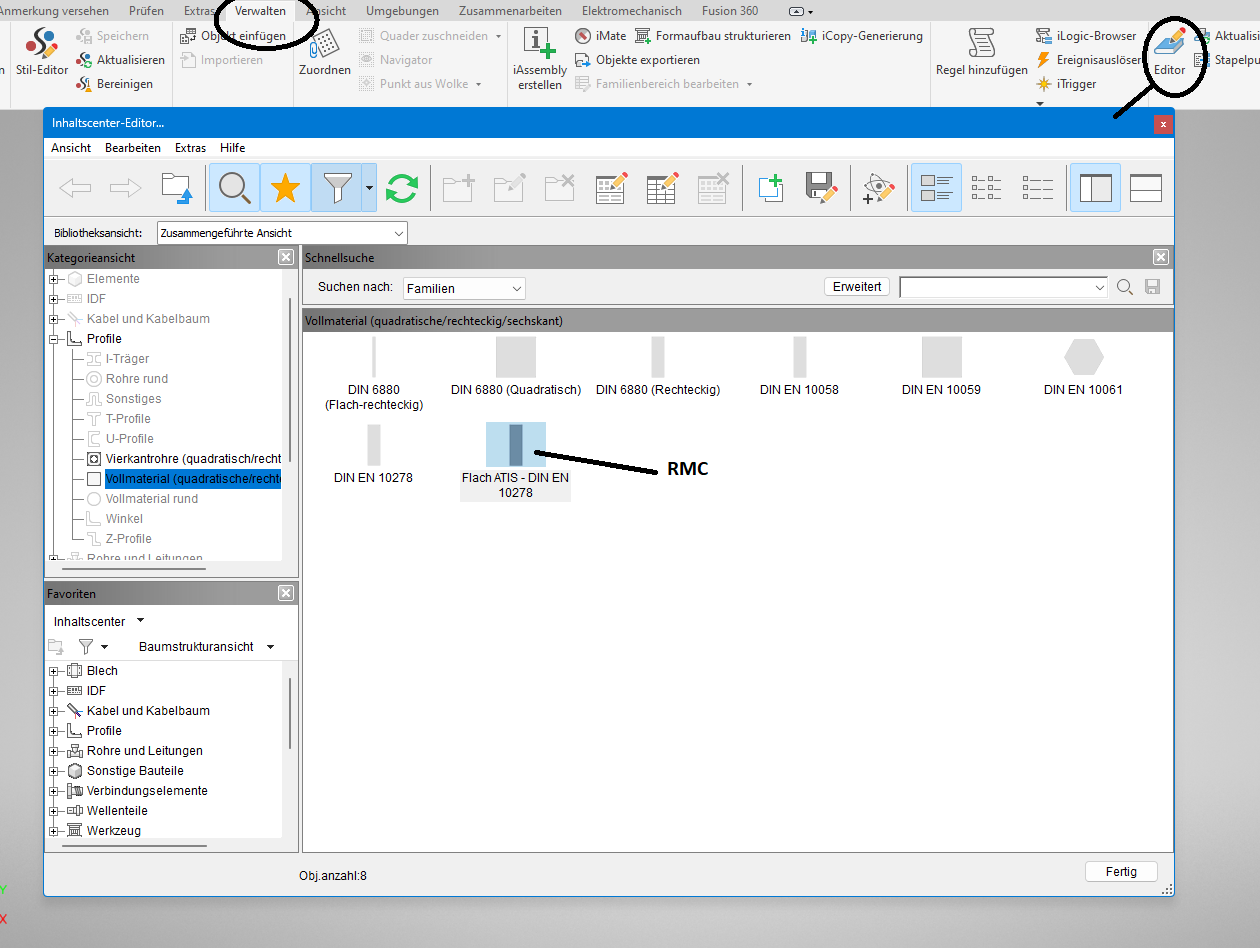1260x948 pixels.
Task: Click the iLogic-Browser ribbon button
Action: coord(1086,36)
